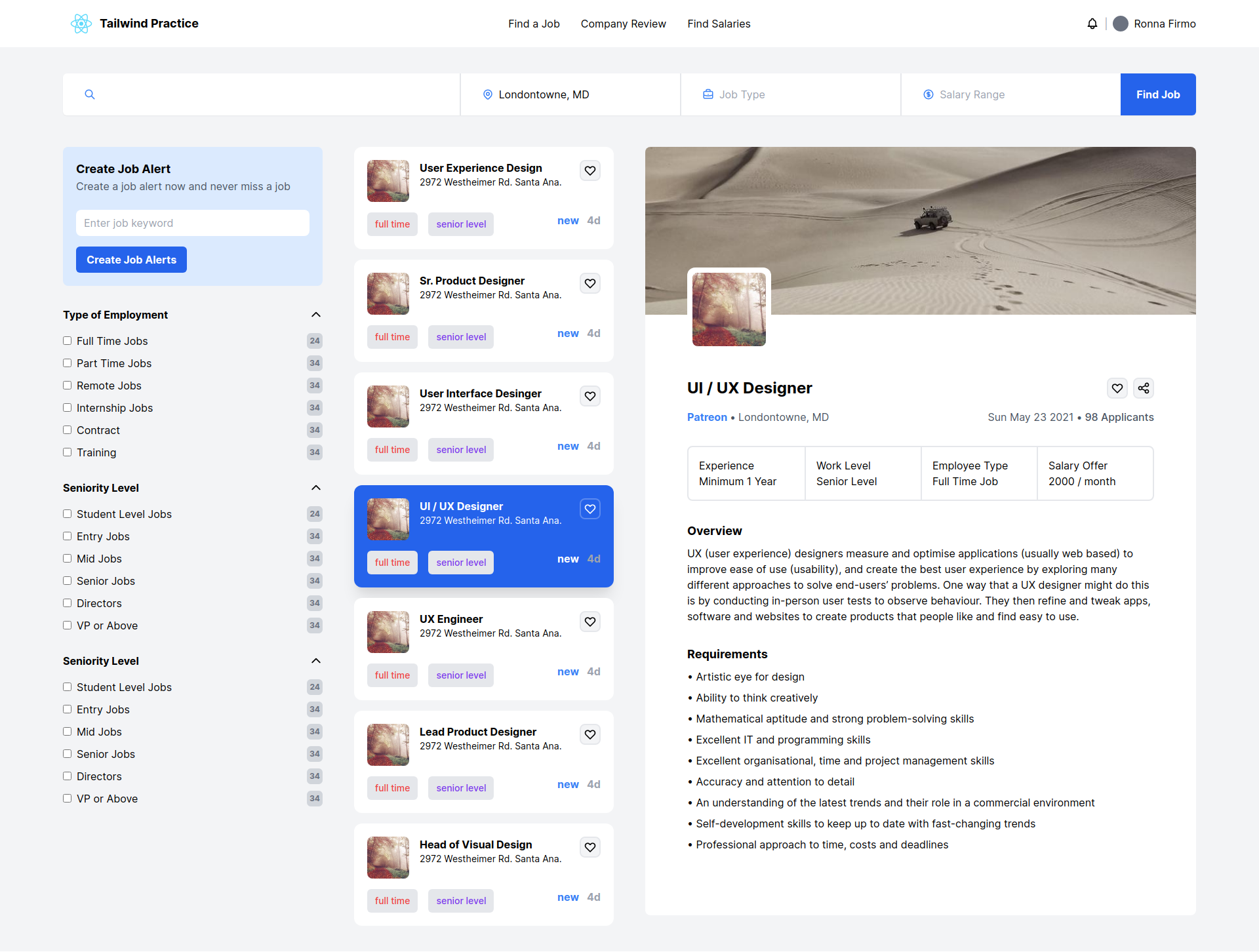Click heart icon on Sr. Product Designer card
The image size is (1259, 952).
pyautogui.click(x=590, y=283)
